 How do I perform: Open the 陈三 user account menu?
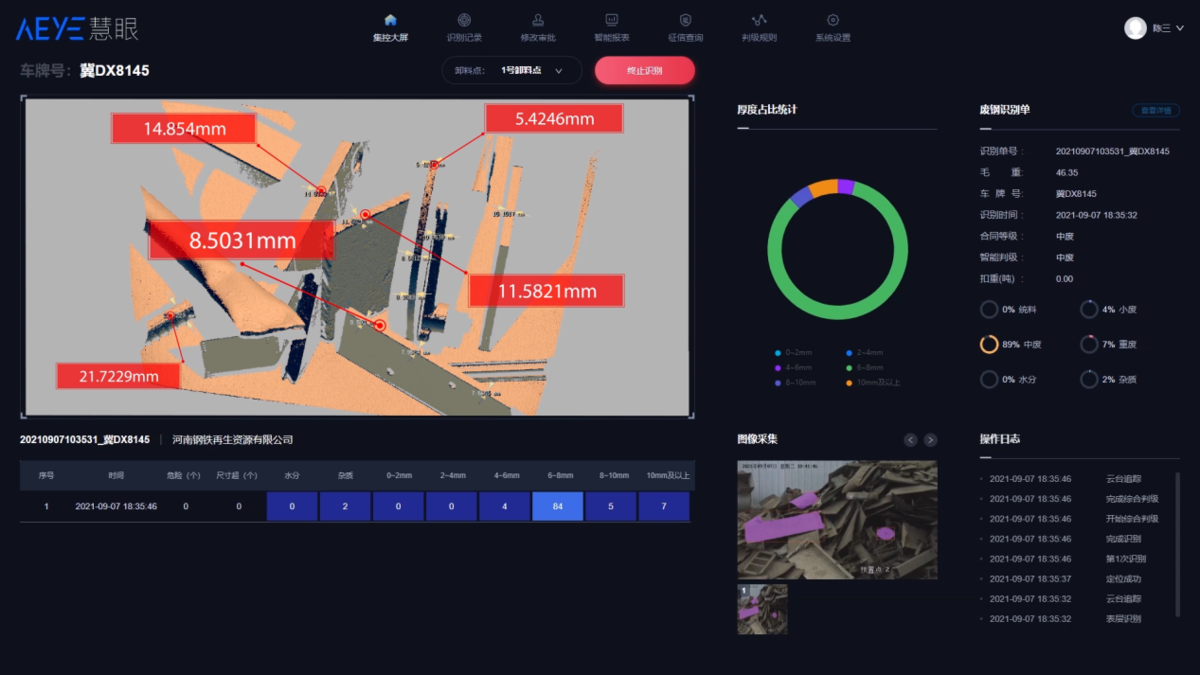pyautogui.click(x=1167, y=29)
